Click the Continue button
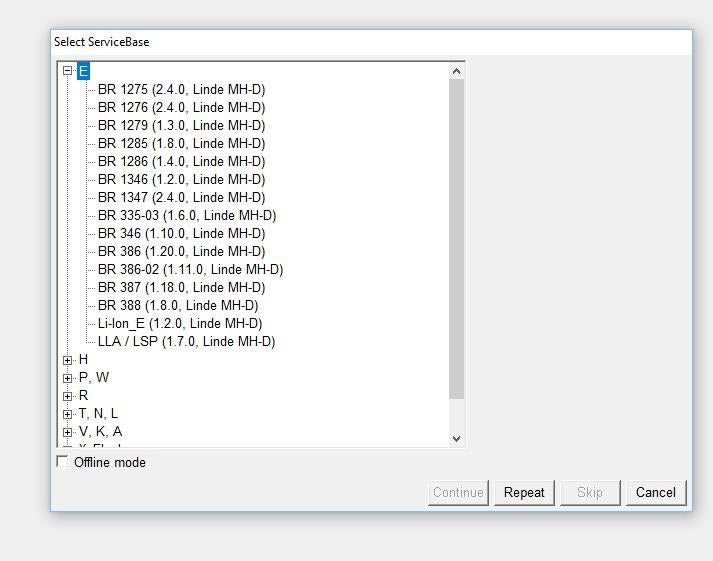713x561 pixels. click(458, 492)
